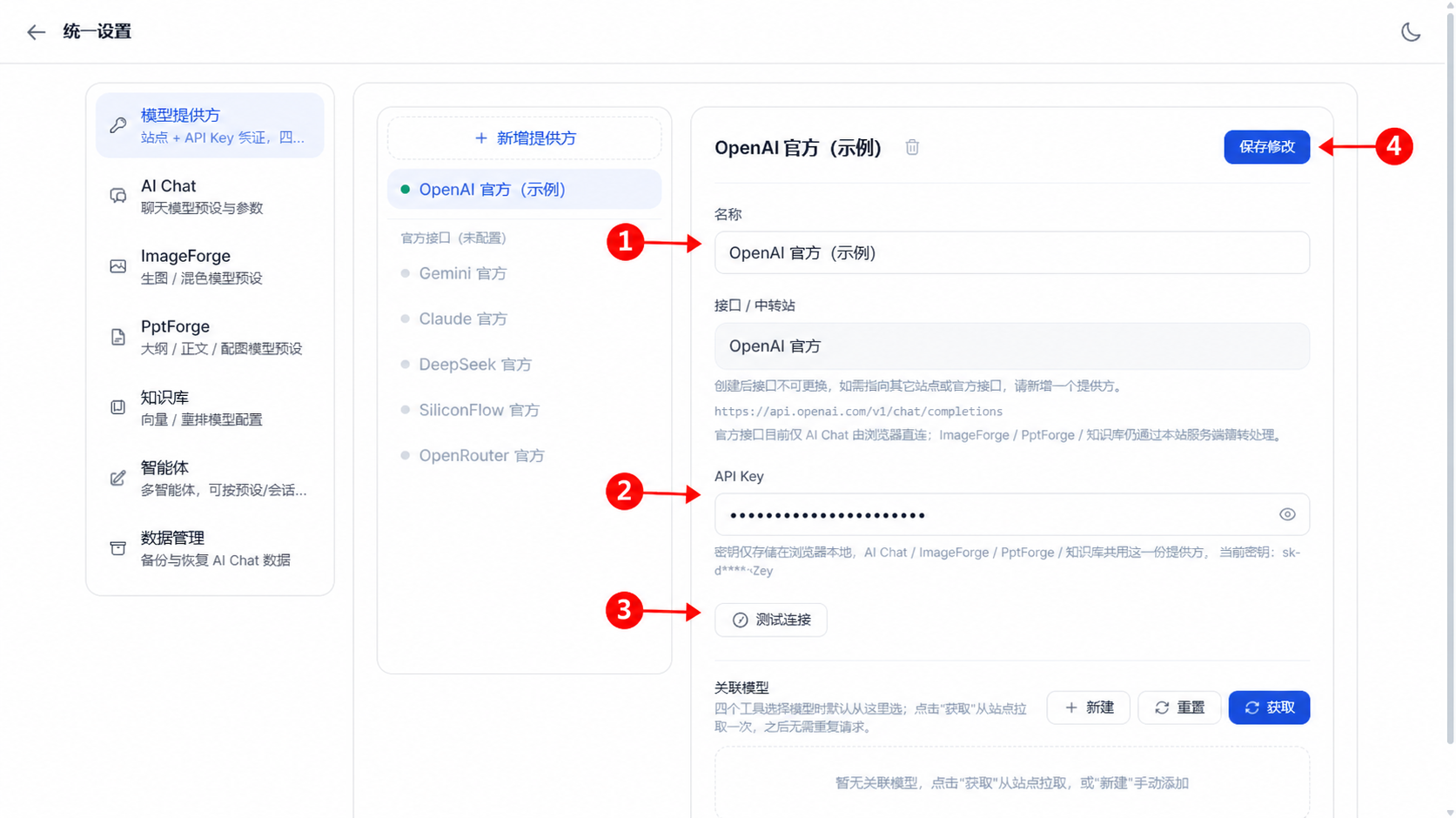Open the 模型提供方 settings section

[x=210, y=125]
